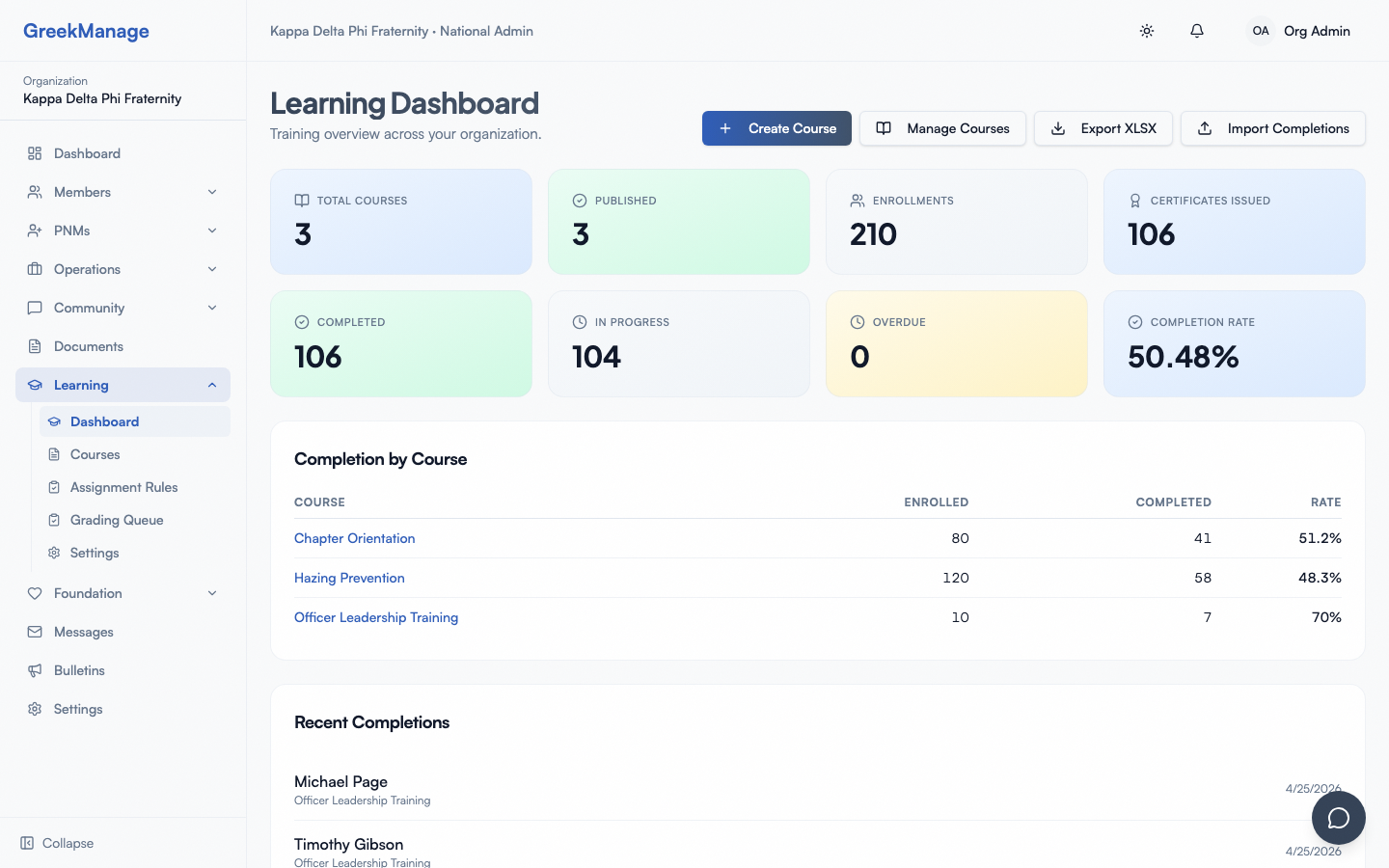Click the Learning graduation cap icon

tap(34, 385)
